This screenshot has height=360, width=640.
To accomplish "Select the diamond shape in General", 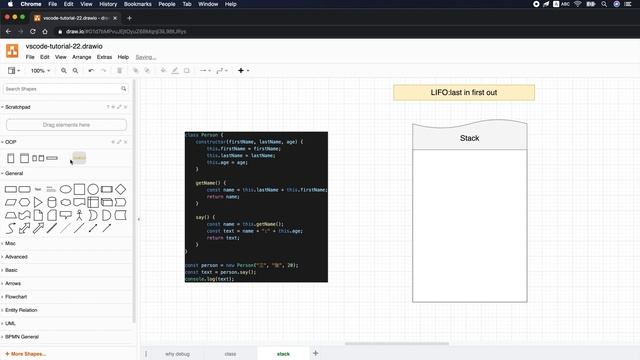I will (x=120, y=189).
